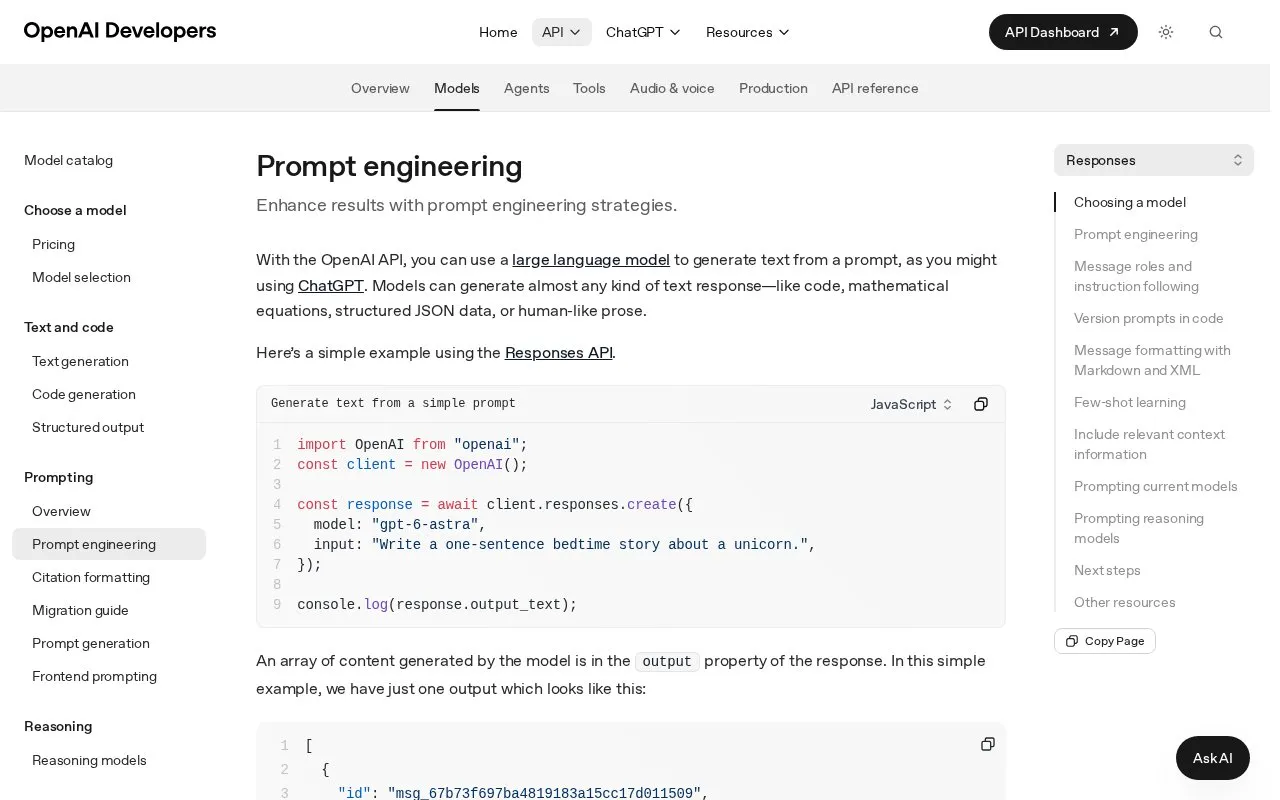This screenshot has width=1280, height=800.
Task: Expand the Resources dropdown menu
Action: point(748,32)
